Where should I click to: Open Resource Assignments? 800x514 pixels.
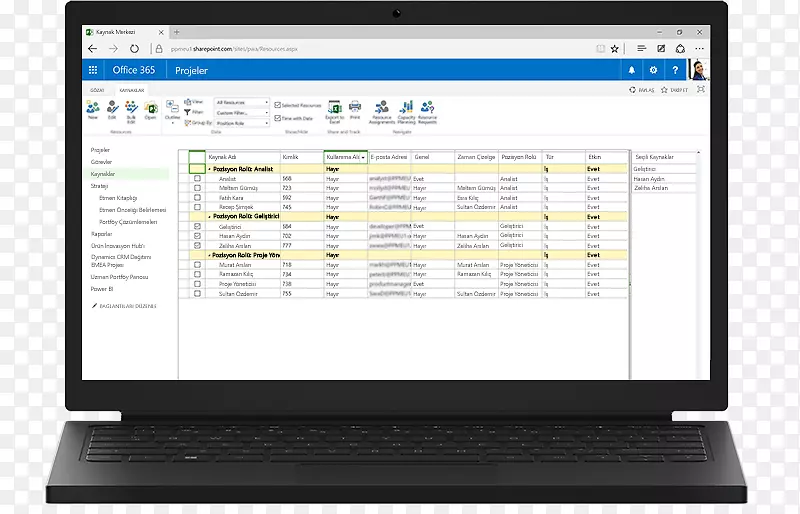(x=382, y=107)
